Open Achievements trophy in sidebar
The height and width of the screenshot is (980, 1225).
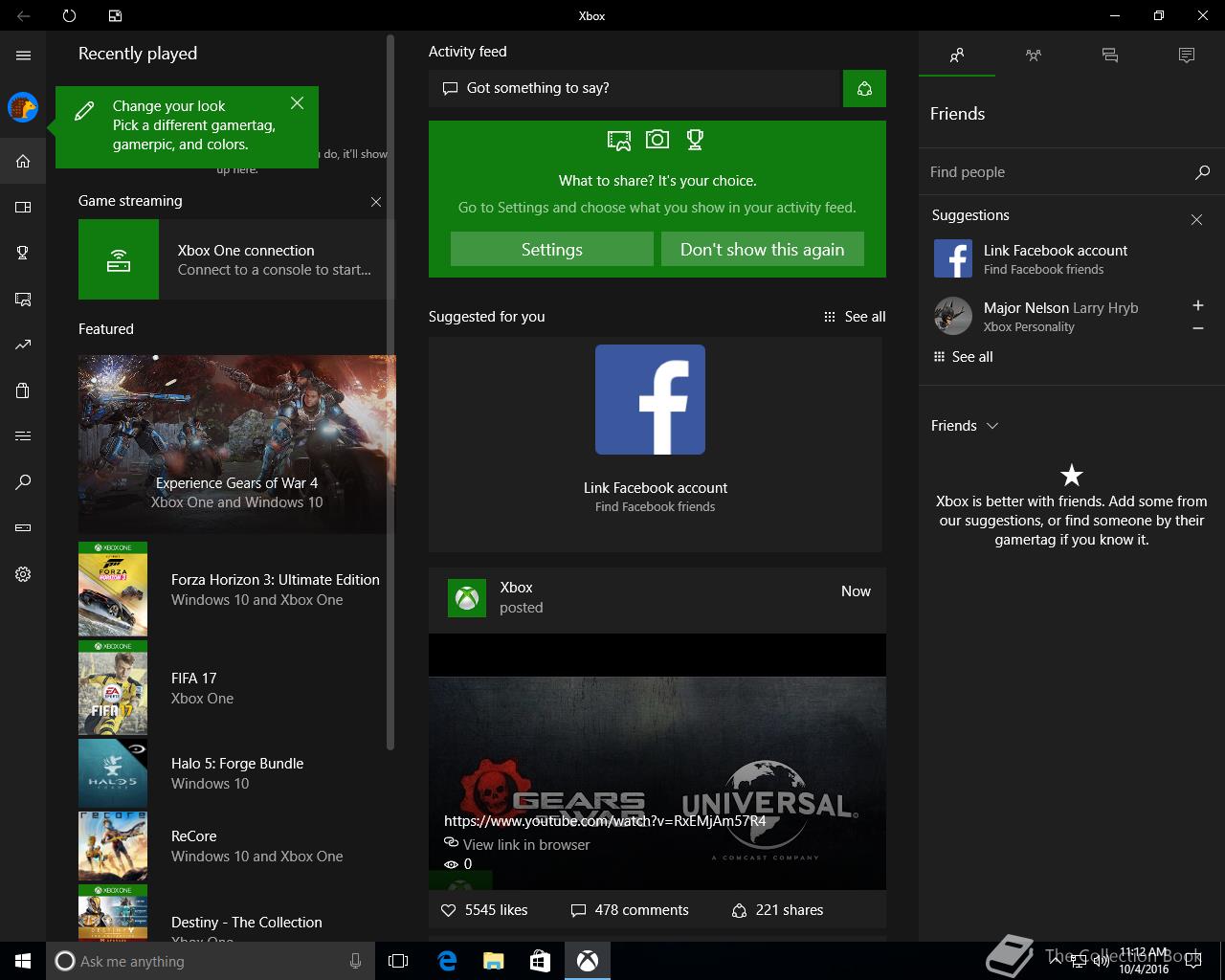point(23,253)
